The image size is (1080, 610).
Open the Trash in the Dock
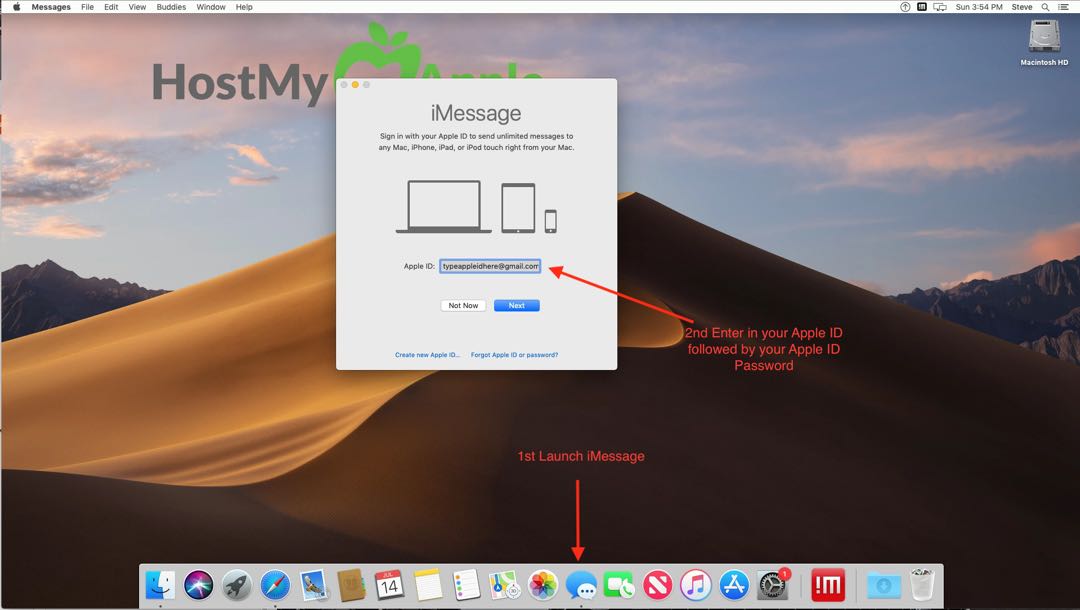pyautogui.click(x=922, y=585)
